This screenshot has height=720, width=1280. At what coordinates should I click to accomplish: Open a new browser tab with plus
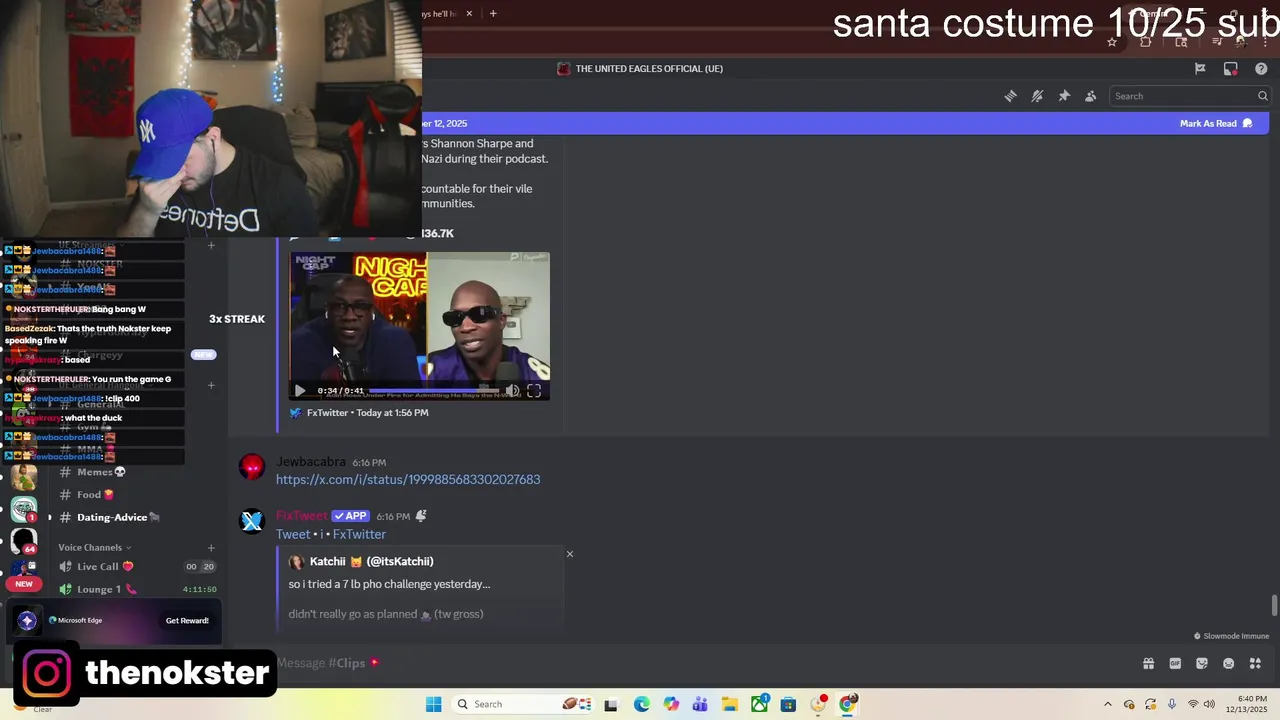point(493,14)
